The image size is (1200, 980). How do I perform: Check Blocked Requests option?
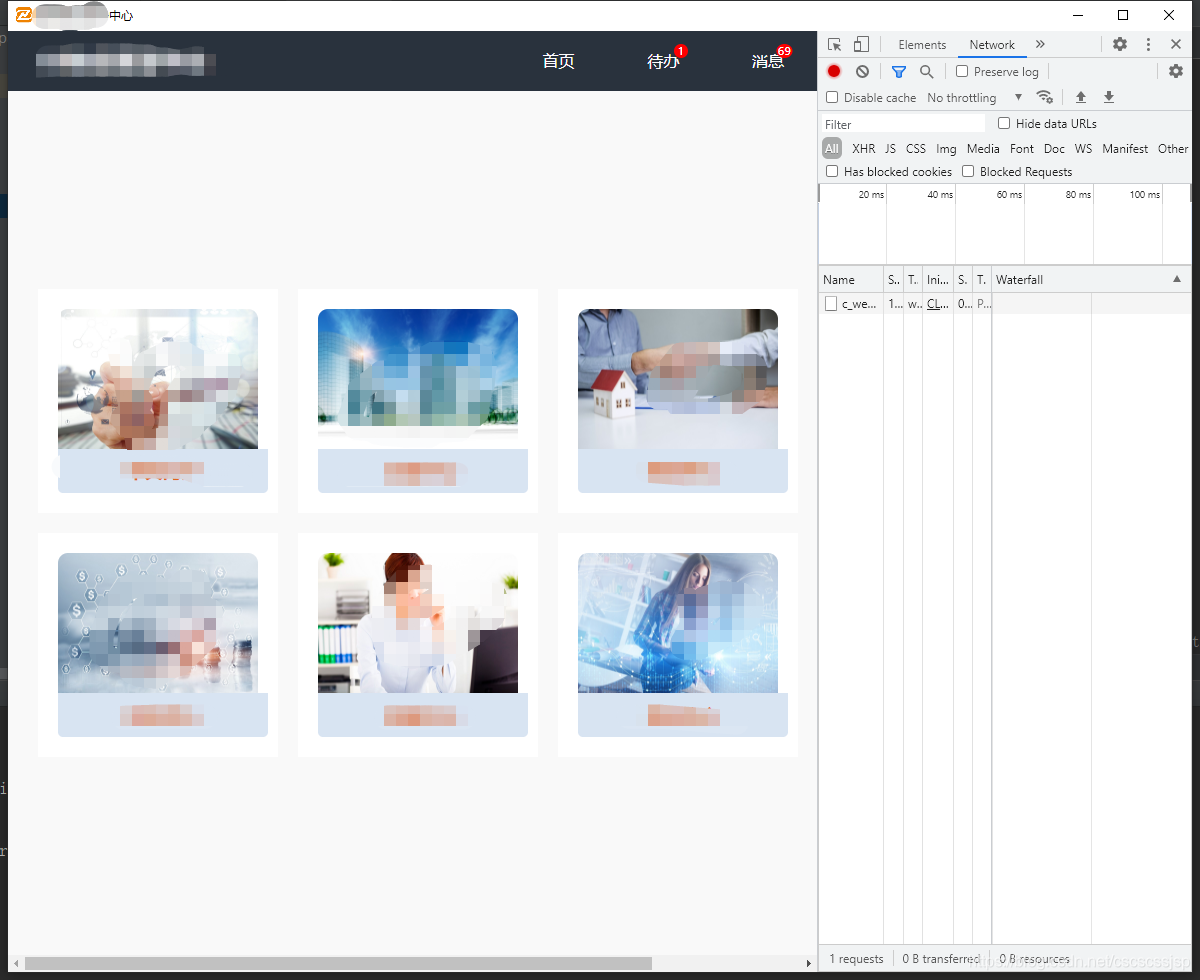[x=968, y=171]
